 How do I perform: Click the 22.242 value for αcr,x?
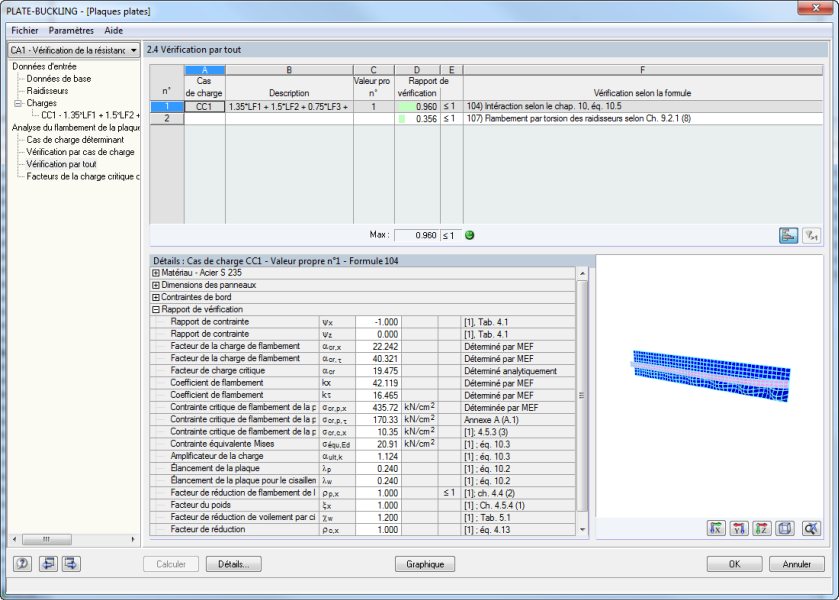378,347
